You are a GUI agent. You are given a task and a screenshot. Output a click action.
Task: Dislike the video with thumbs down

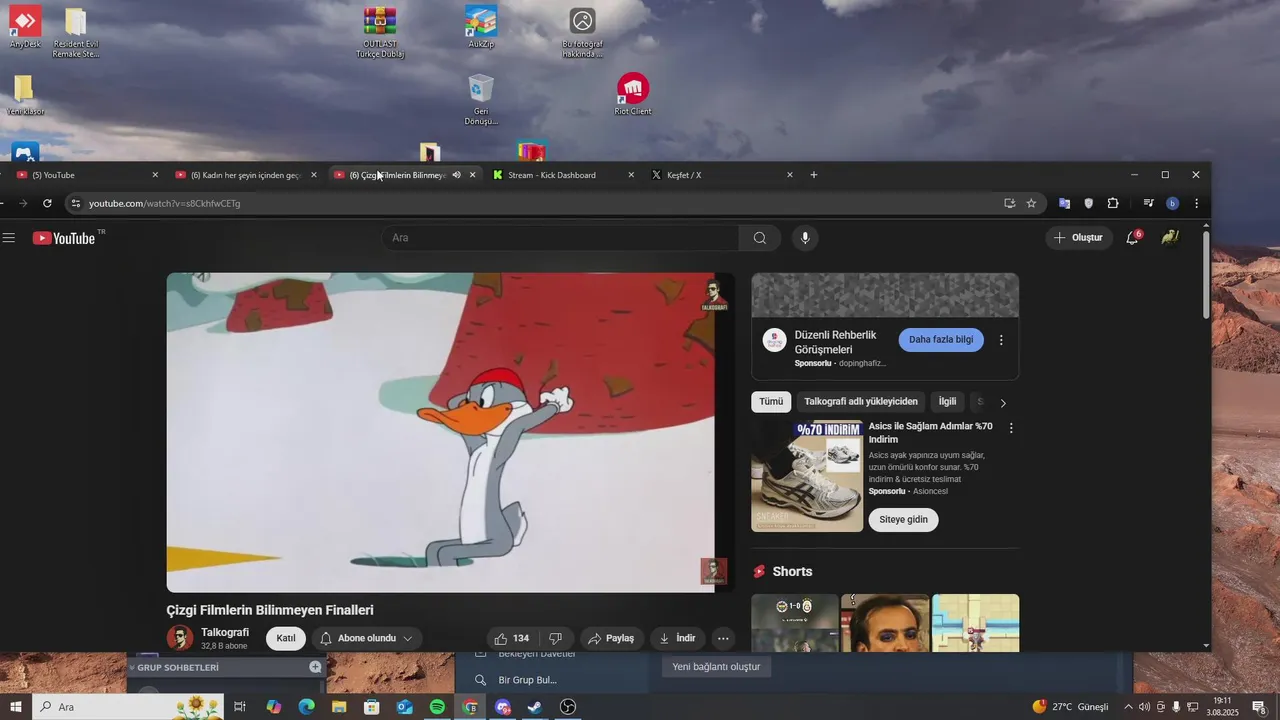556,638
